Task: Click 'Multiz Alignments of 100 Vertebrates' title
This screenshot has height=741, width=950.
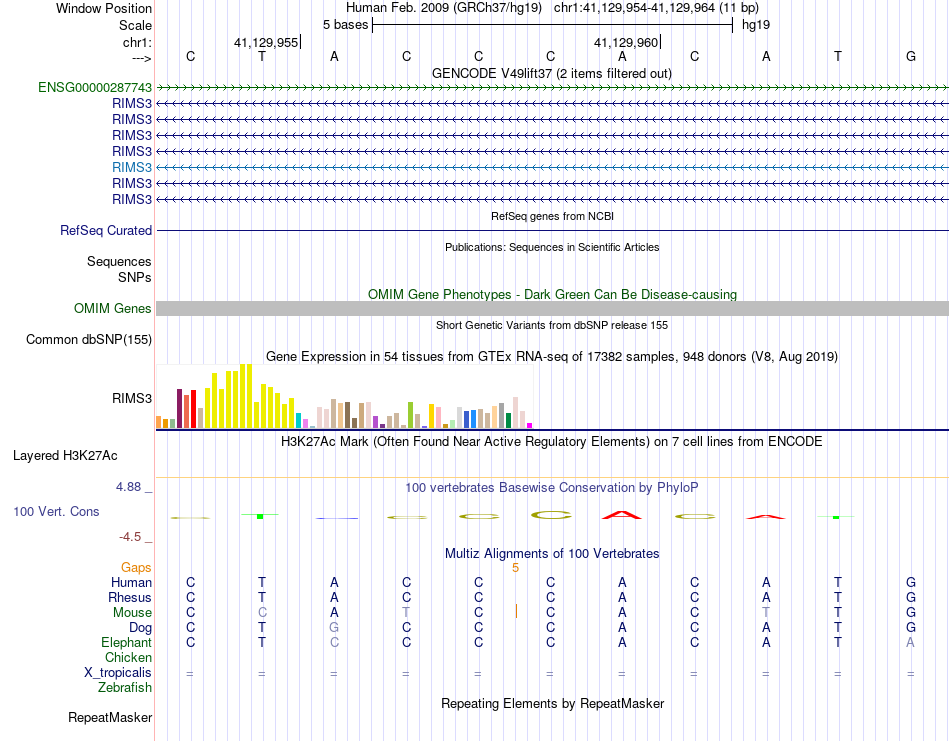Action: tap(552, 553)
